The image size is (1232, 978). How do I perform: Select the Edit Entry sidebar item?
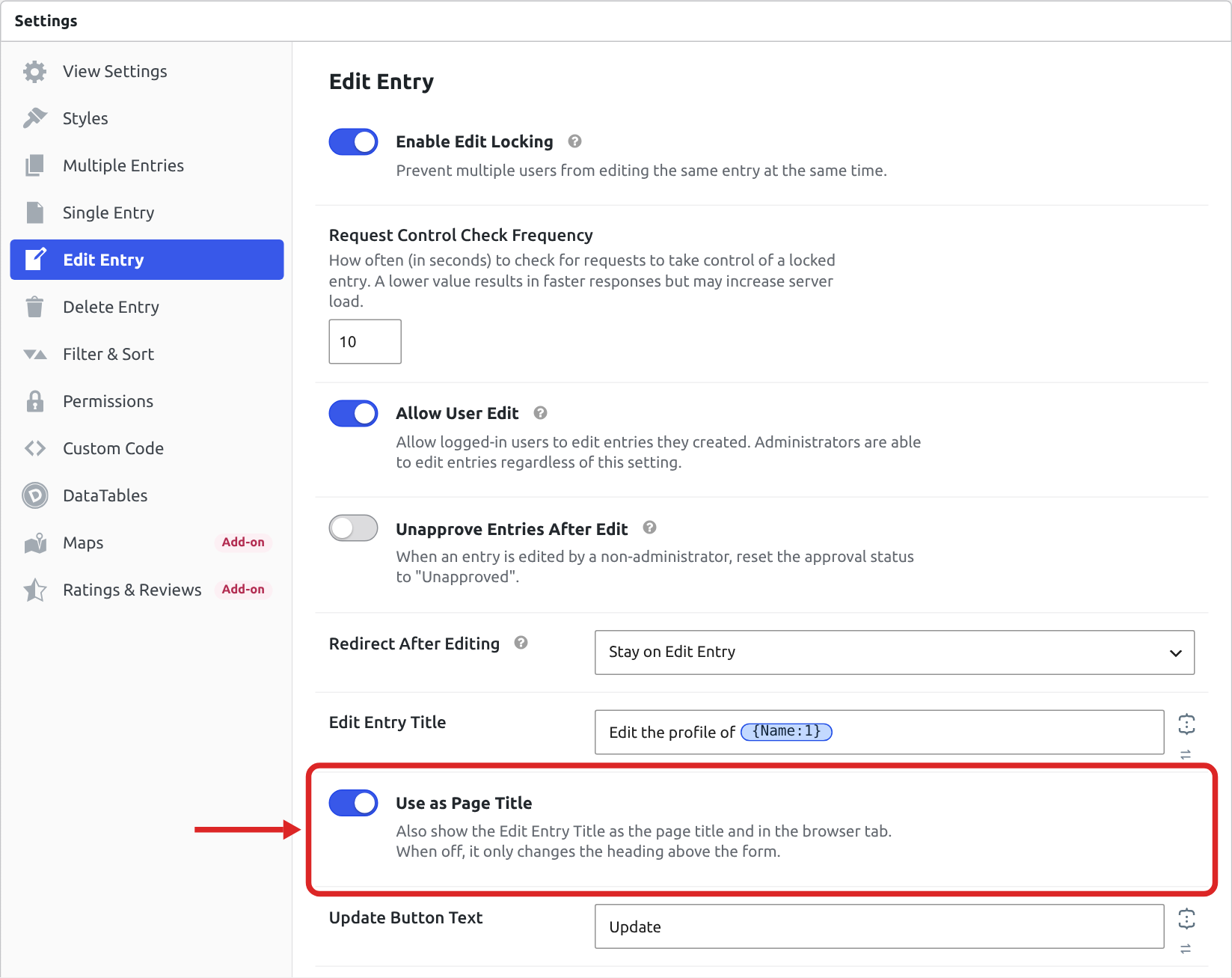click(x=147, y=260)
